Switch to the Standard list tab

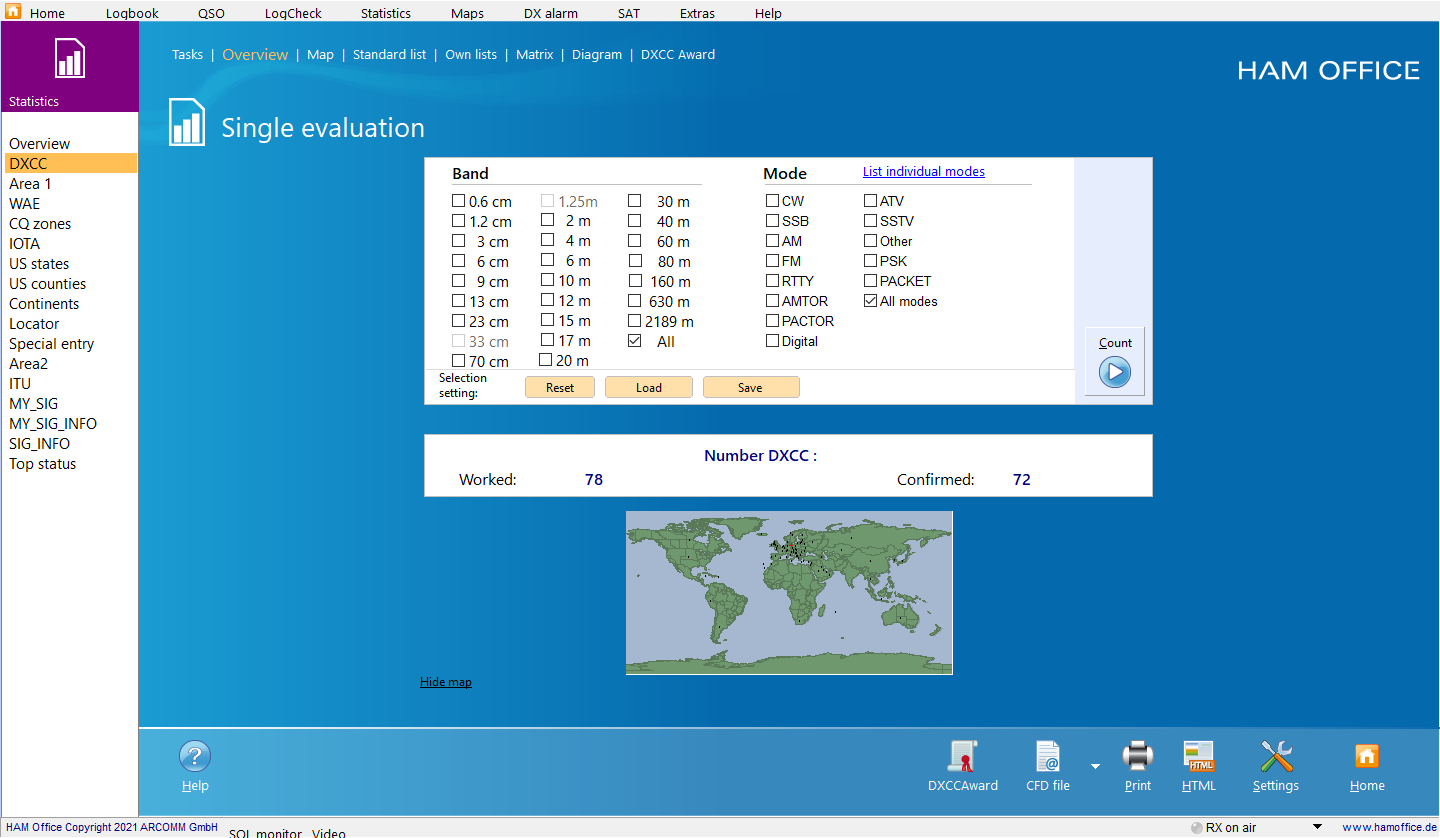[389, 55]
